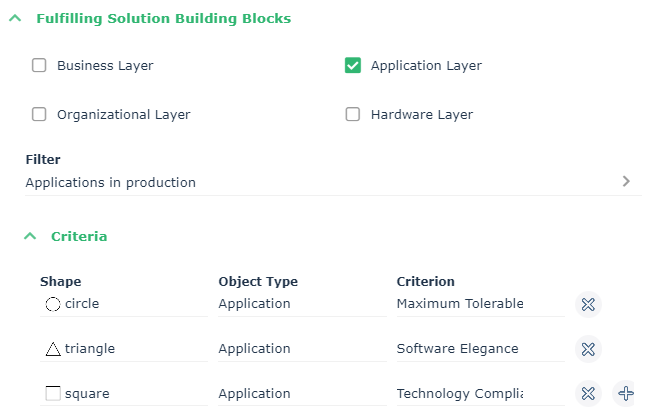Collapse Fulfilling Solution Building Blocks section

point(14,18)
